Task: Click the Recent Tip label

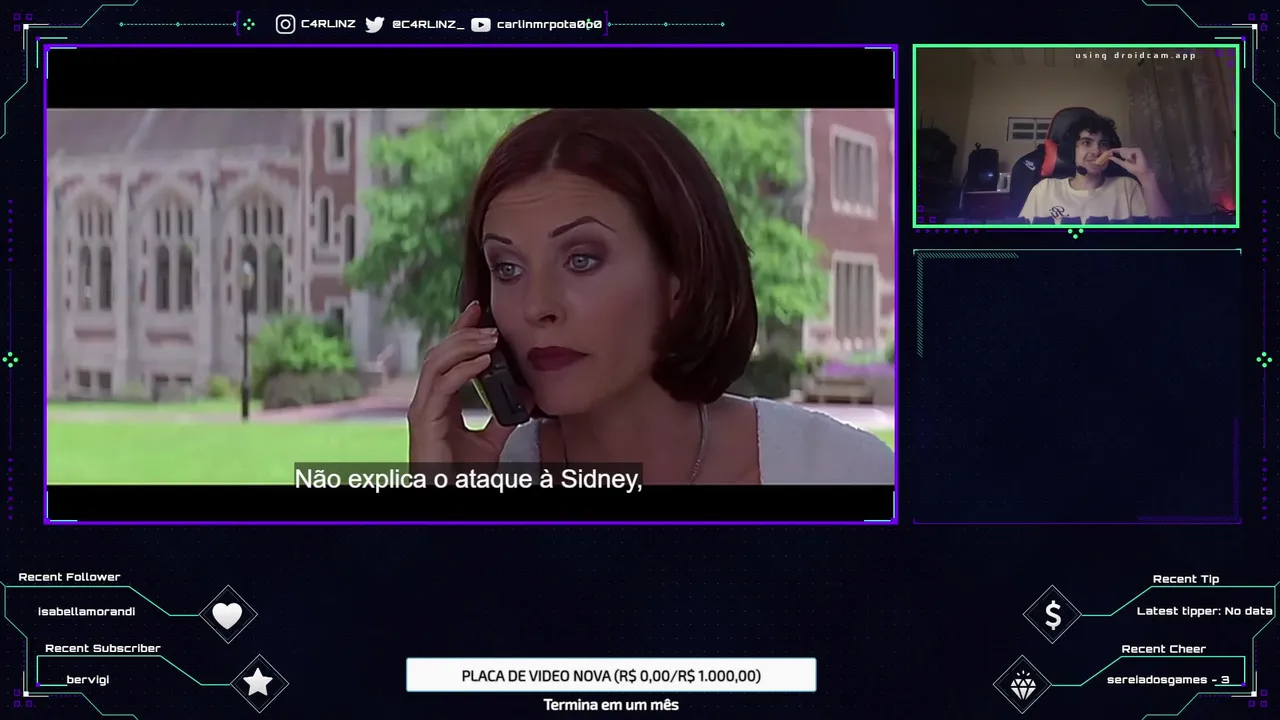Action: [x=1186, y=579]
